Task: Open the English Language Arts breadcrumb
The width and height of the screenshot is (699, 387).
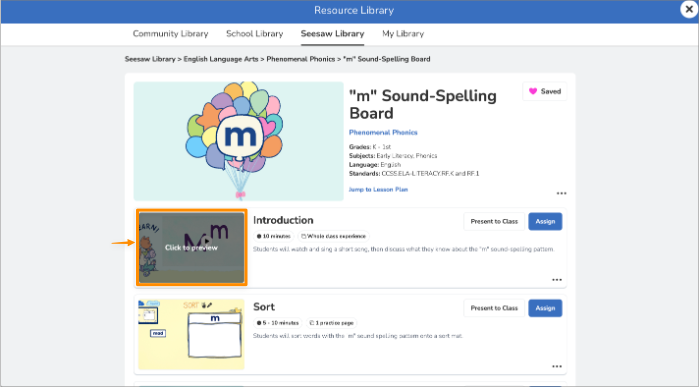Action: (221, 59)
